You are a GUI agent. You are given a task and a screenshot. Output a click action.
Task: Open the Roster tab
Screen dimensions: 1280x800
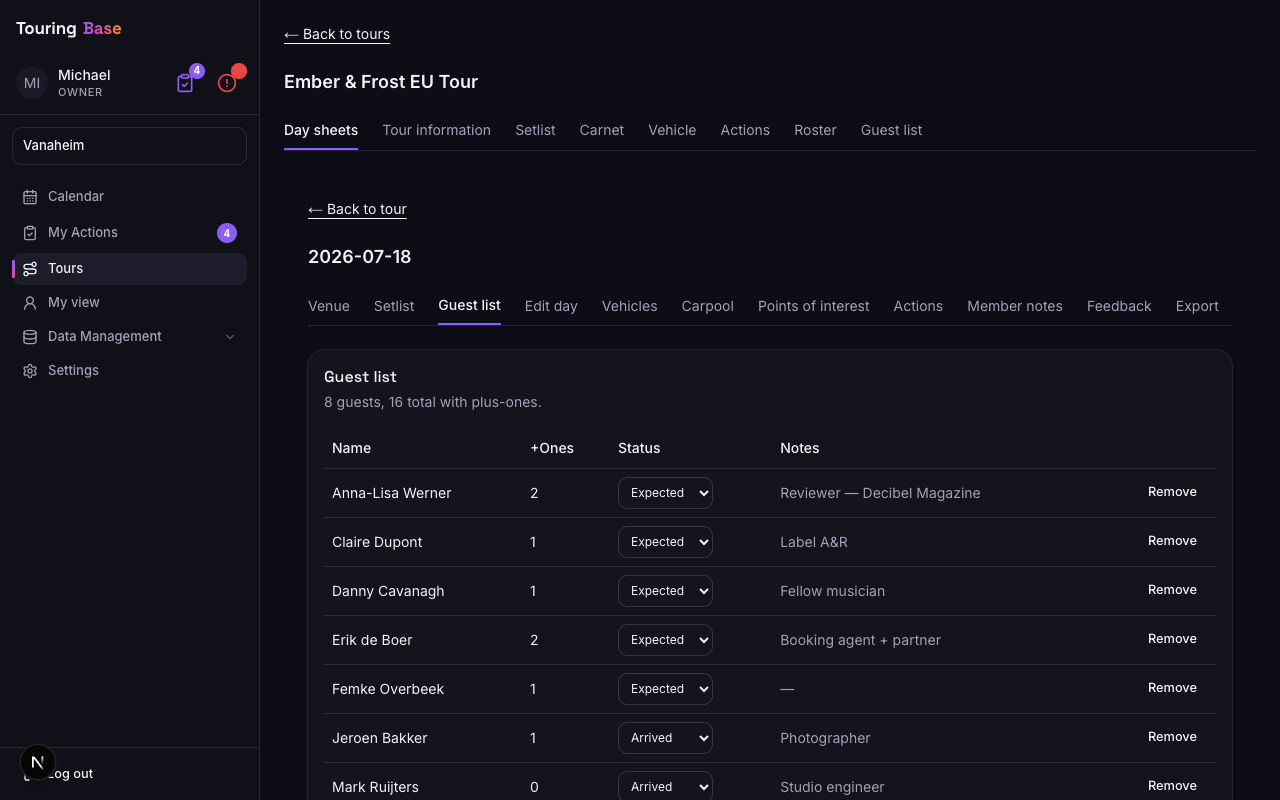point(815,130)
